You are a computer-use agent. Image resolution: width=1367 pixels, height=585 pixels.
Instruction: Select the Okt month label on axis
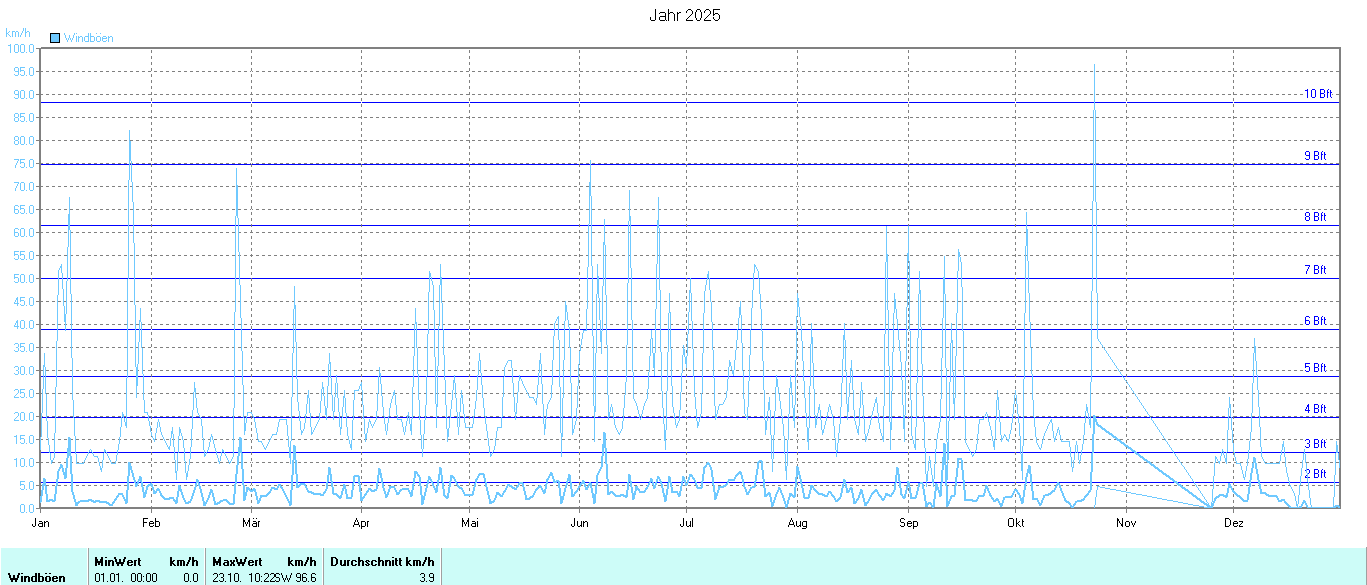(1016, 522)
